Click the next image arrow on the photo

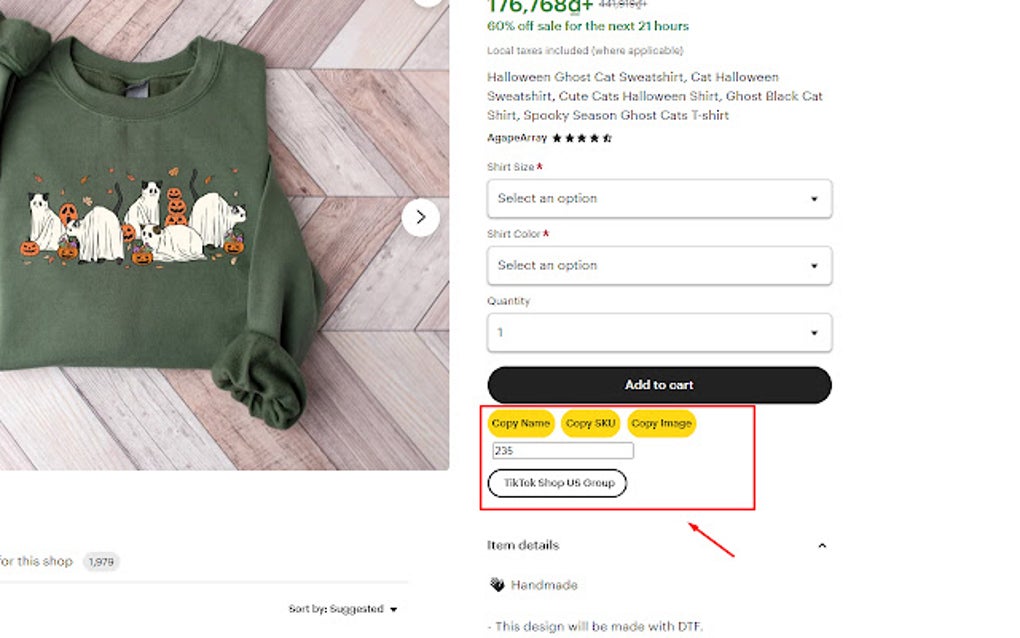[x=420, y=217]
